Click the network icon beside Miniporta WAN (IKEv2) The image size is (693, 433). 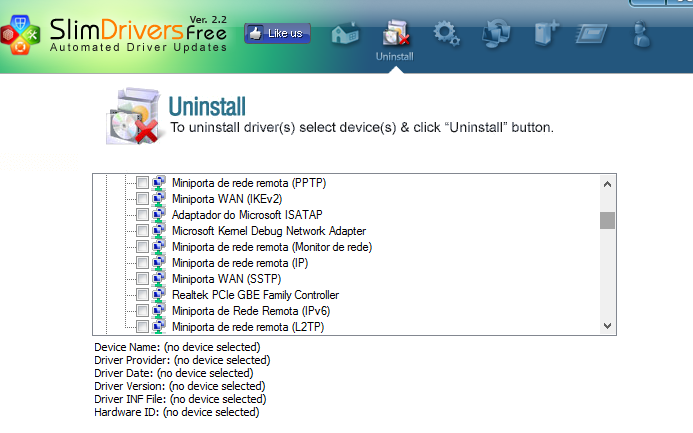(159, 198)
